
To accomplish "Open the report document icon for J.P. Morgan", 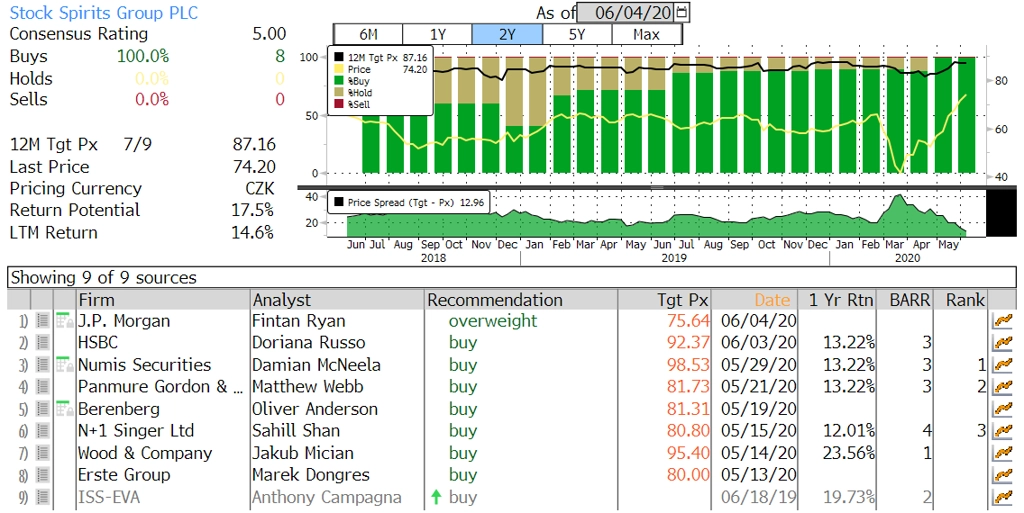I will [x=43, y=320].
